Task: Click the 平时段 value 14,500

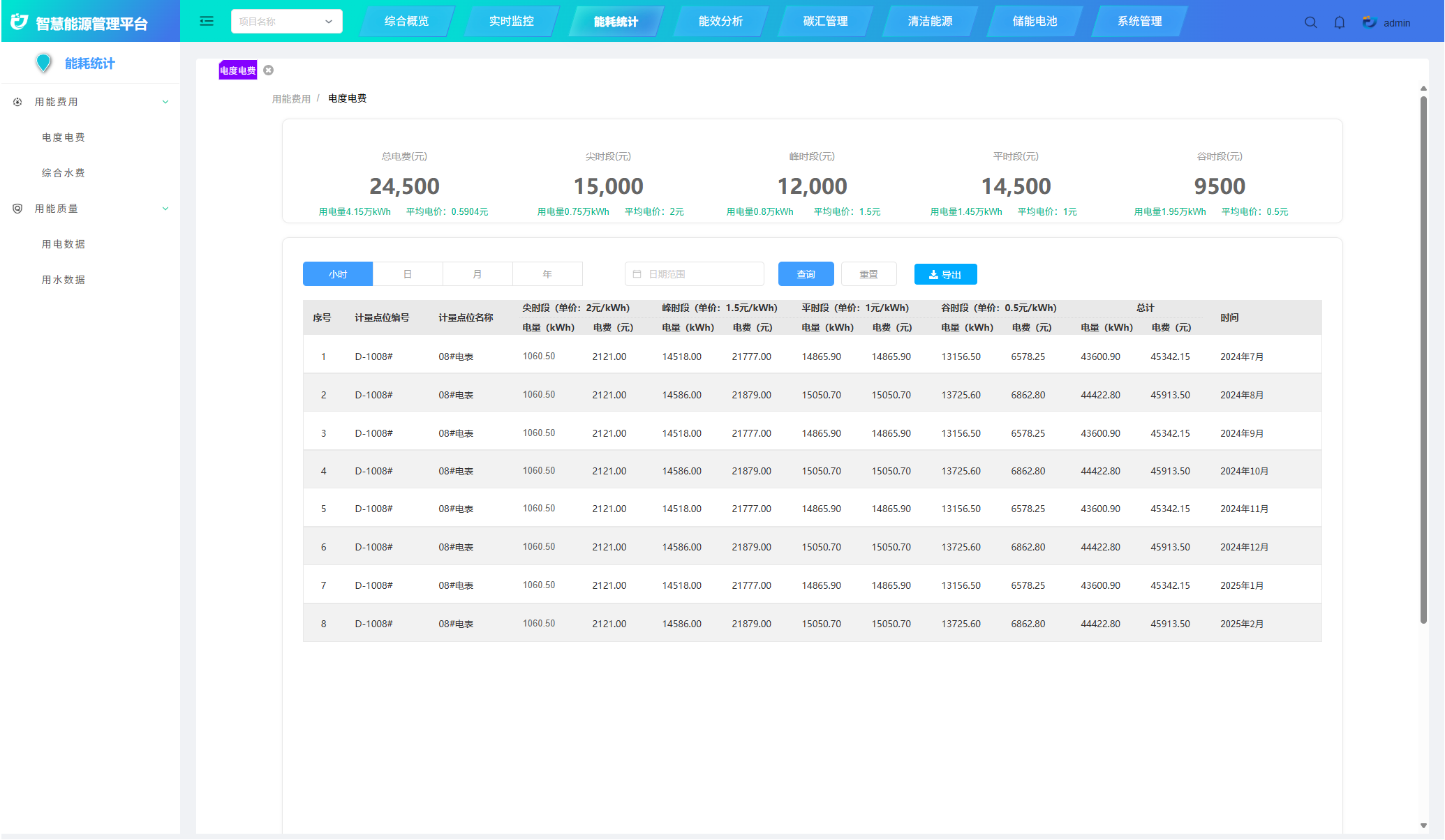Action: (x=1016, y=186)
